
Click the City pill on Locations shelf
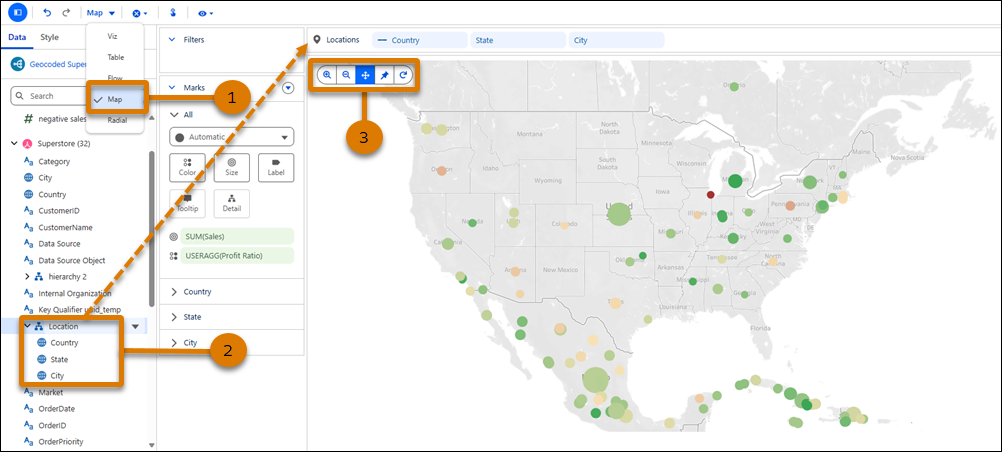pos(617,40)
